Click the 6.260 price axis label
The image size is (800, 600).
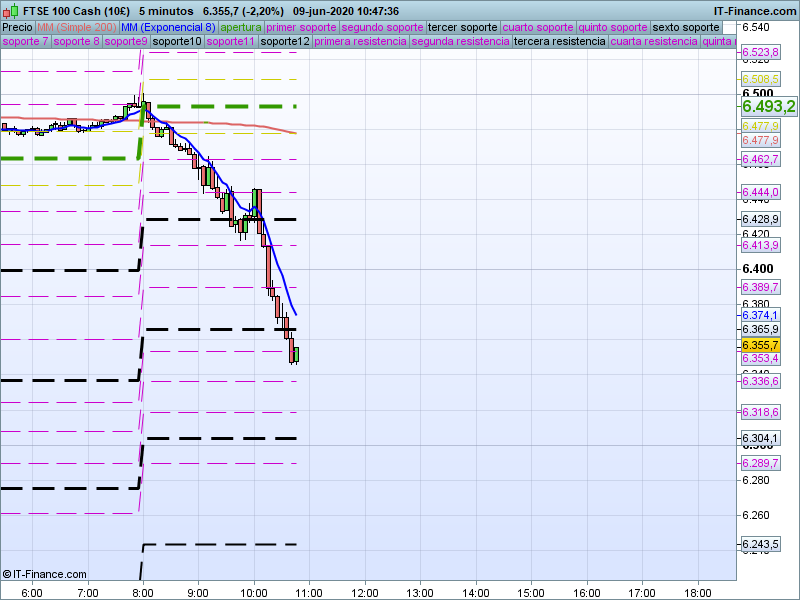tap(756, 515)
